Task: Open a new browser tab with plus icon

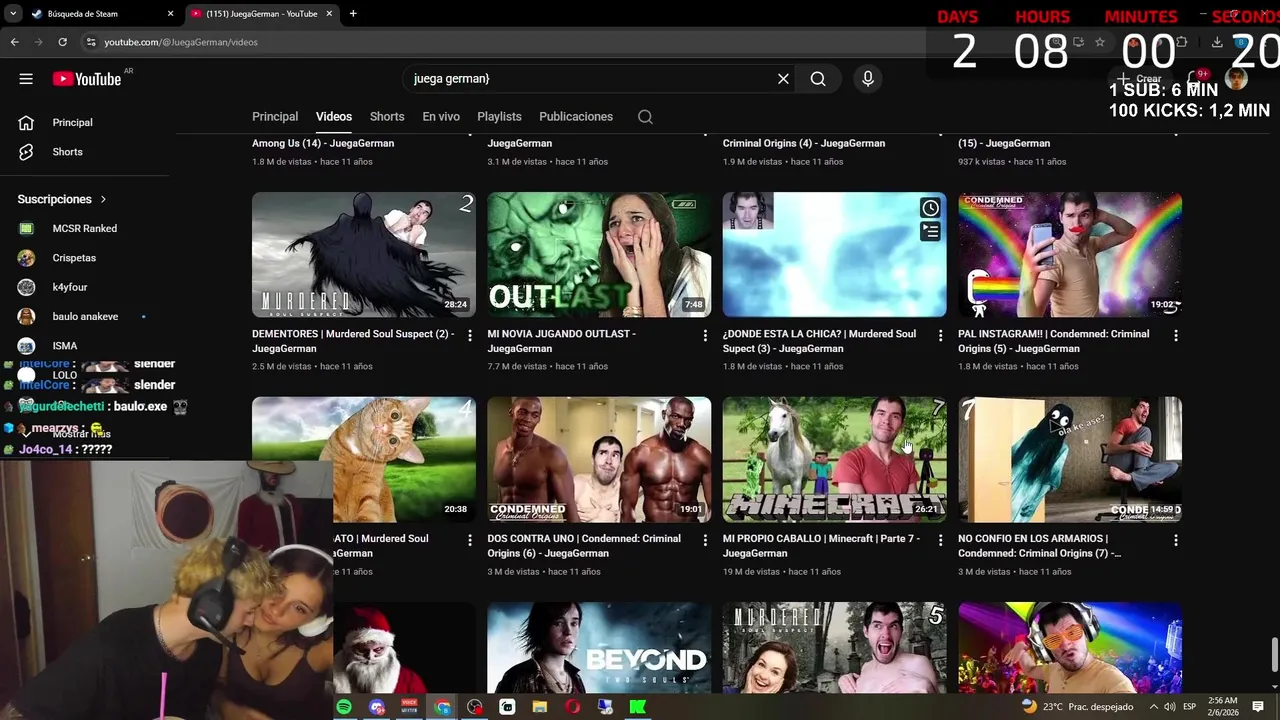Action: tap(353, 14)
